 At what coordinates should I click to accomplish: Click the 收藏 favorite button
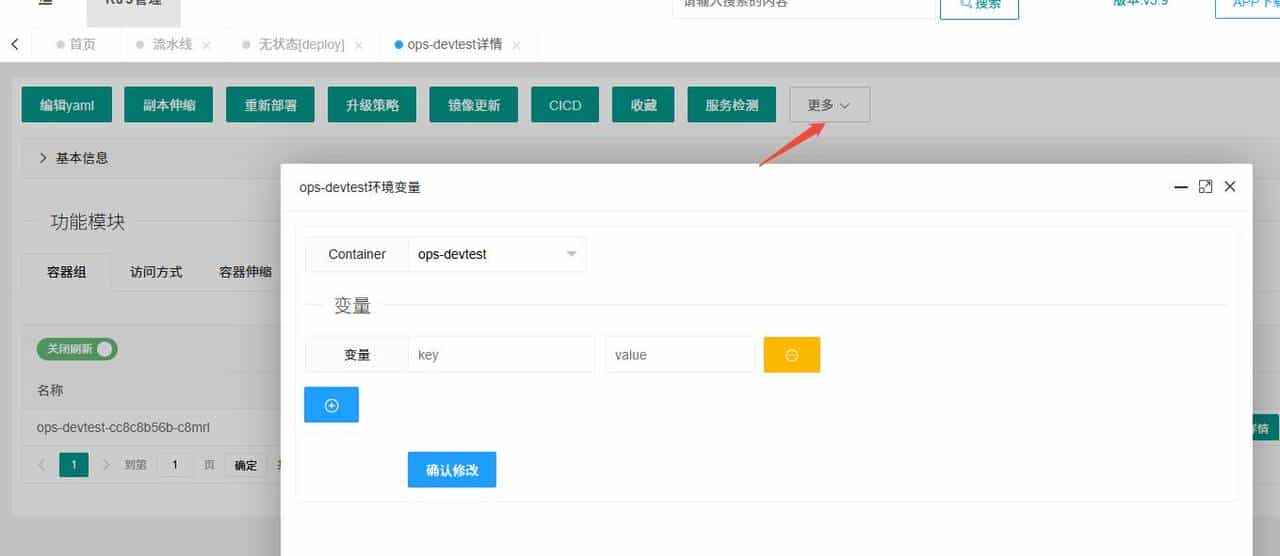(643, 105)
